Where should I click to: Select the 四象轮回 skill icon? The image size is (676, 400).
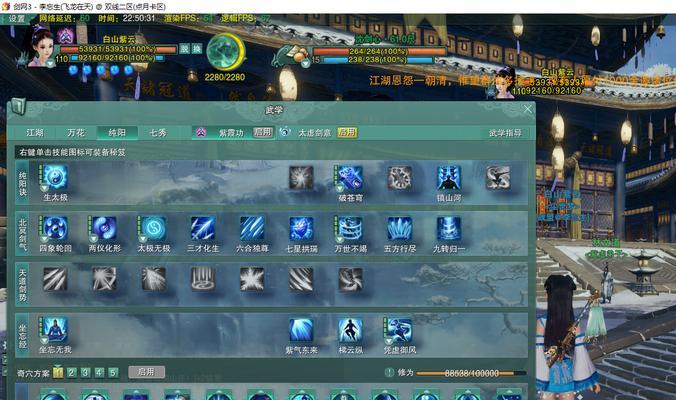(x=55, y=228)
